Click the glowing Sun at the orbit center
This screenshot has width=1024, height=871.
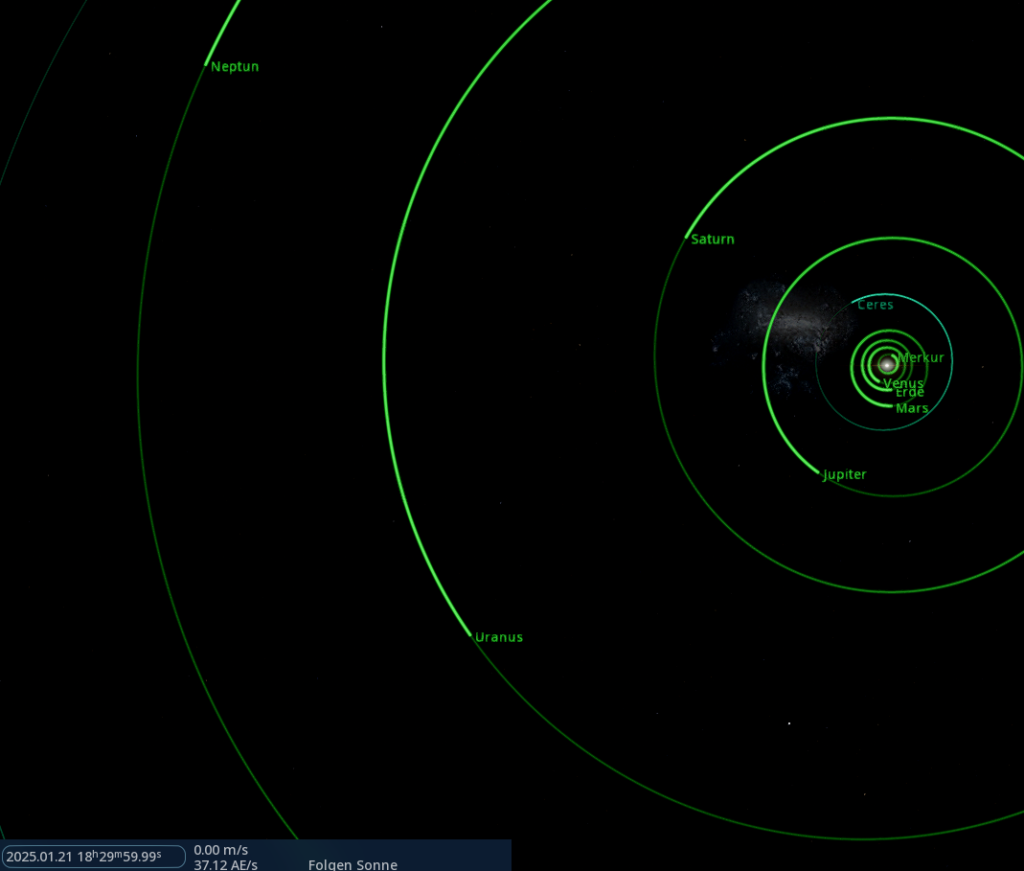pyautogui.click(x=887, y=364)
